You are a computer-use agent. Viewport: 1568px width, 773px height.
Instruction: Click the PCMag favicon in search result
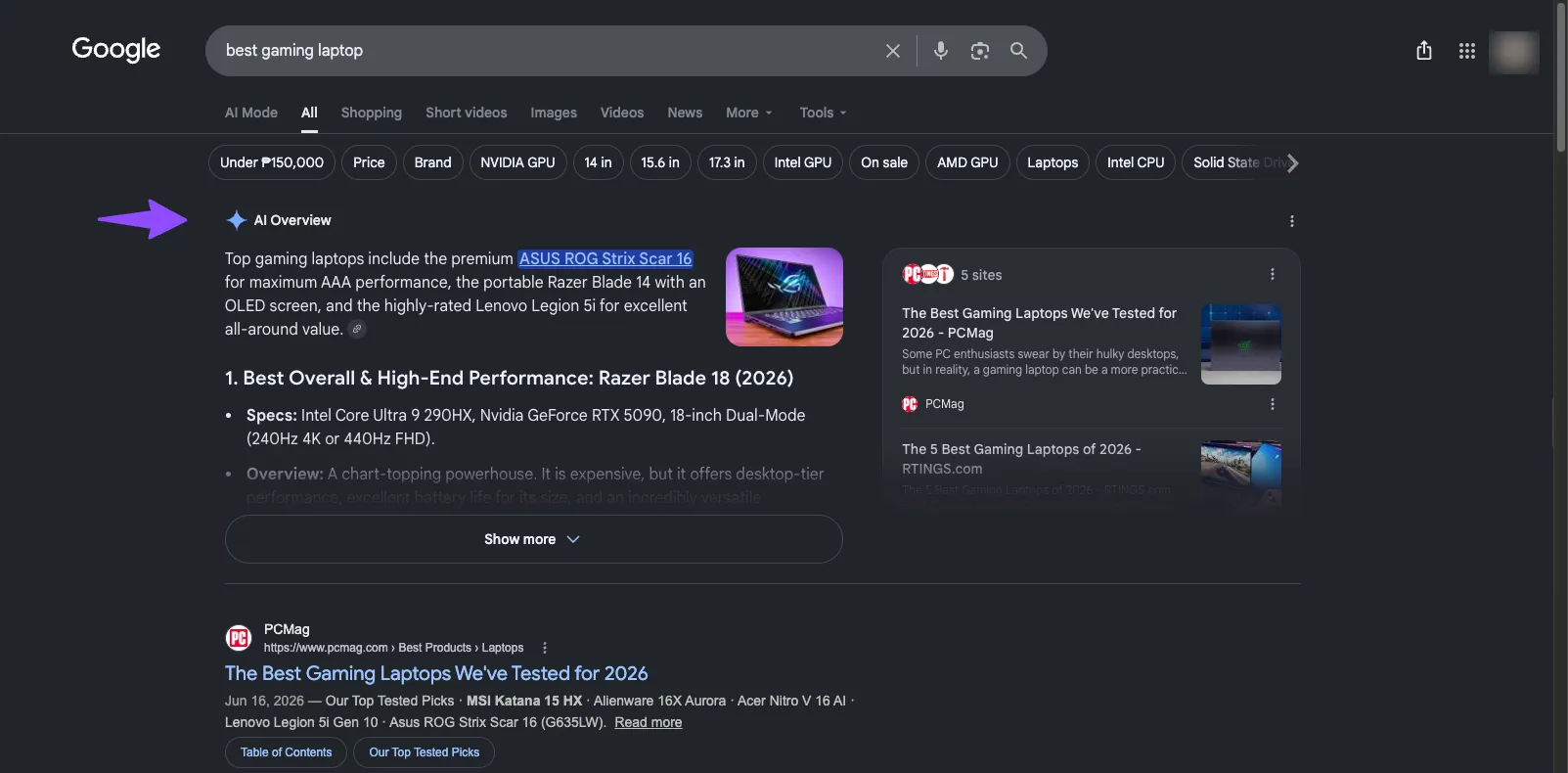[239, 638]
